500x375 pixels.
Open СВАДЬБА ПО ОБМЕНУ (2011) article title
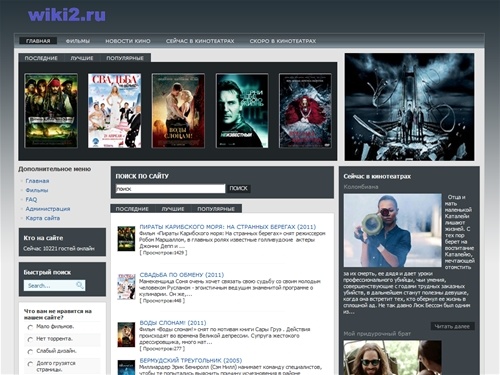(182, 275)
